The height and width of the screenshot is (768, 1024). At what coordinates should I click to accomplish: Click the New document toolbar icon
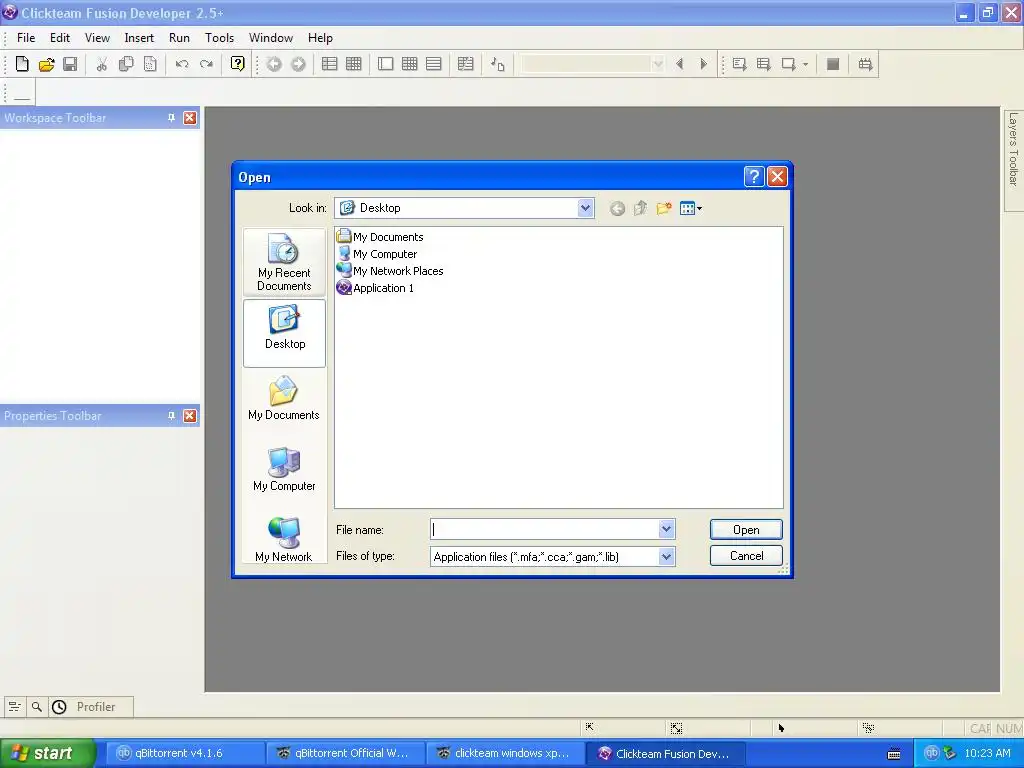tap(22, 64)
